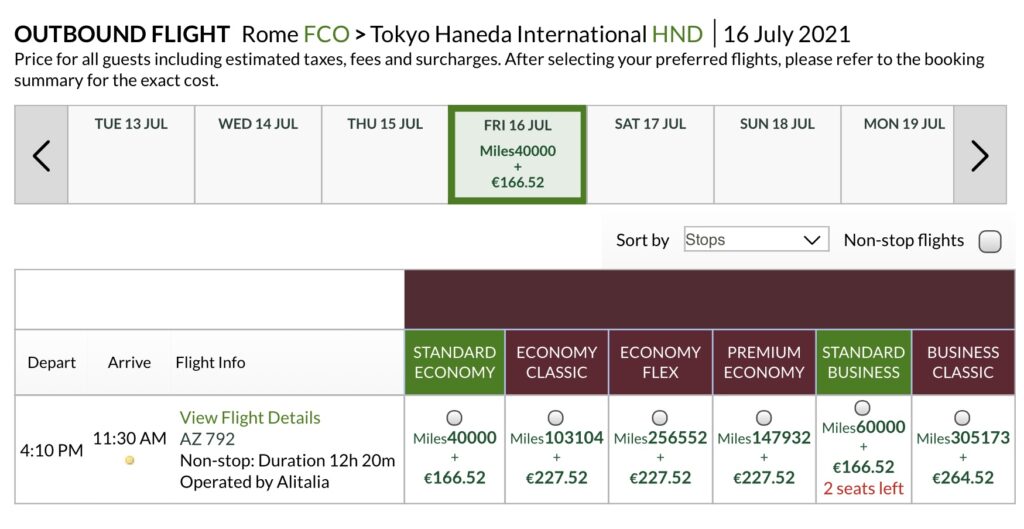Viewport: 1024px width, 529px height.
Task: Select Economy Classic 103104 miles fare
Action: (x=556, y=417)
